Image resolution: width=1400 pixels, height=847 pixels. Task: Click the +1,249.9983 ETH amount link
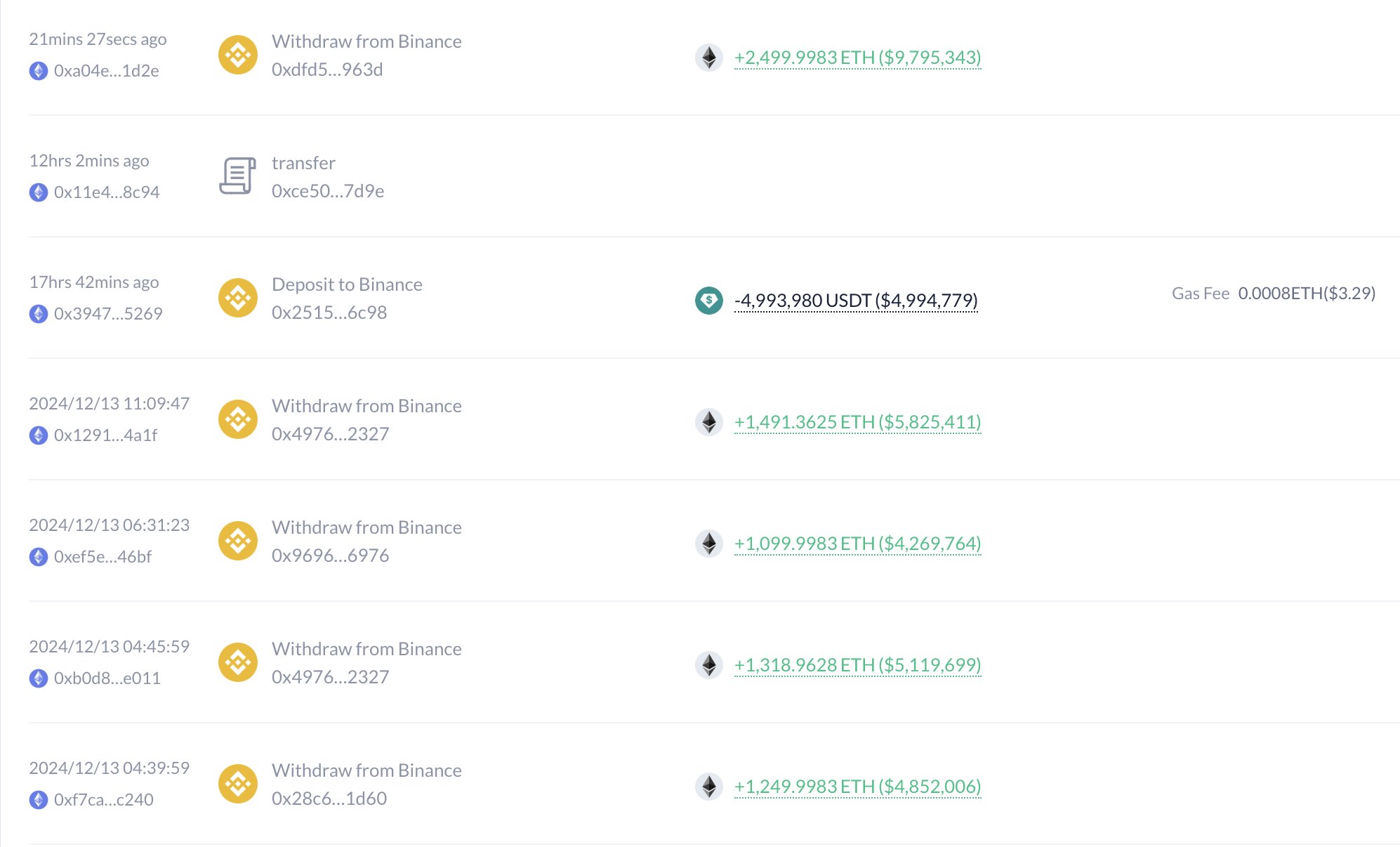[x=857, y=787]
